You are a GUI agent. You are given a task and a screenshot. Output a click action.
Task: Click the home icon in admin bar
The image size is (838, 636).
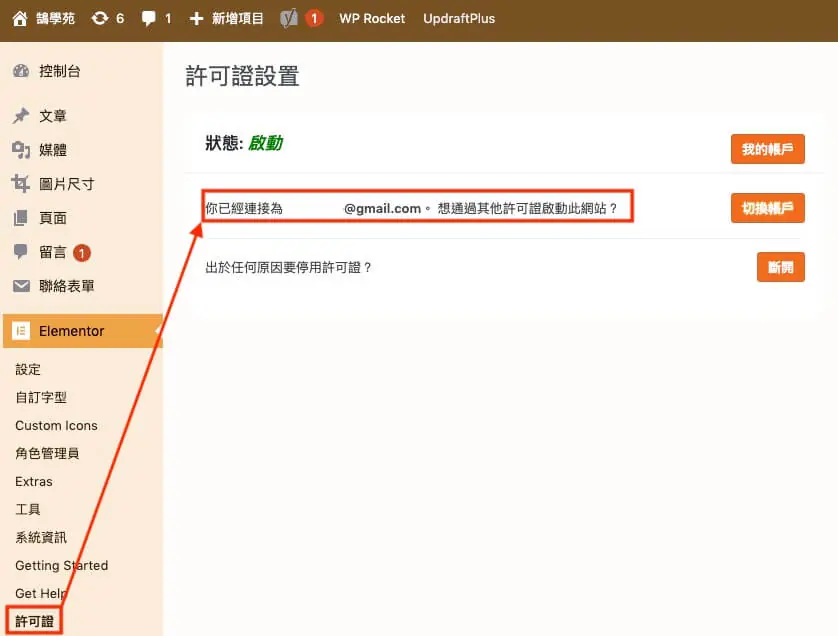click(x=20, y=19)
